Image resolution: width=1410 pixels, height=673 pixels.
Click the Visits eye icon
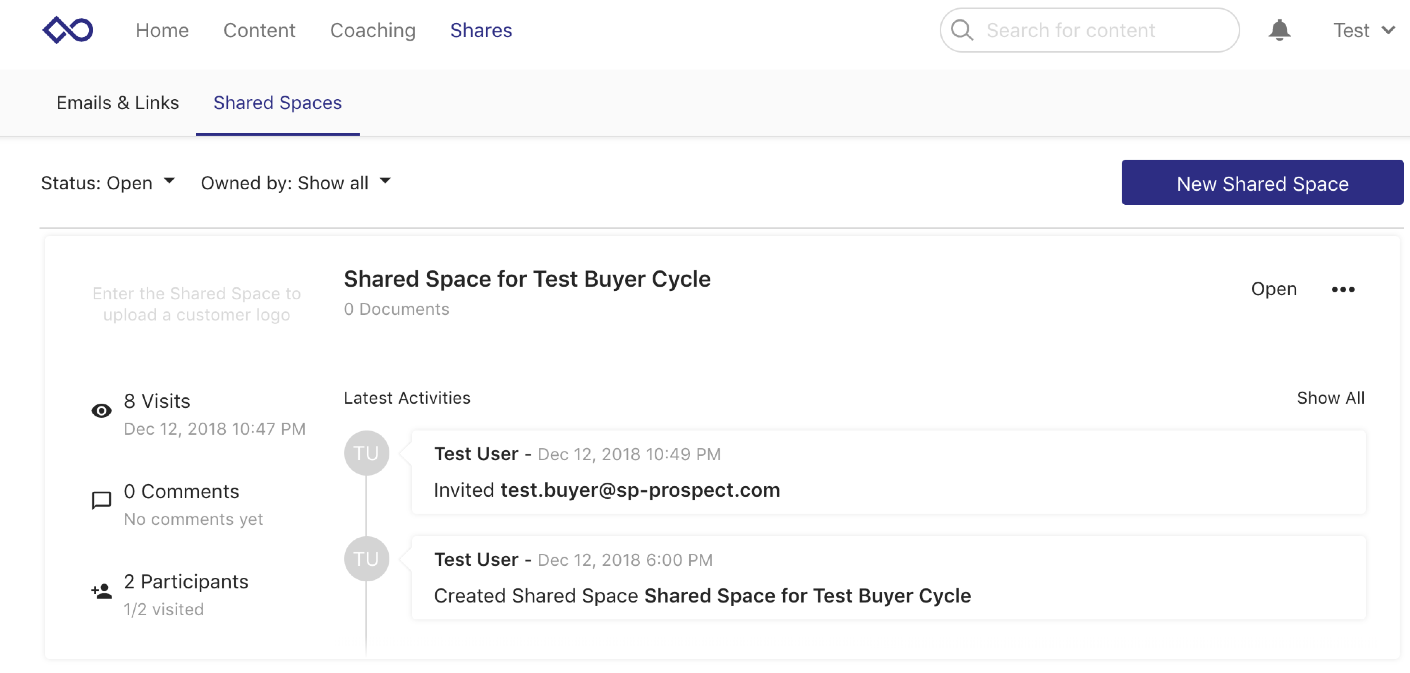[x=101, y=410]
